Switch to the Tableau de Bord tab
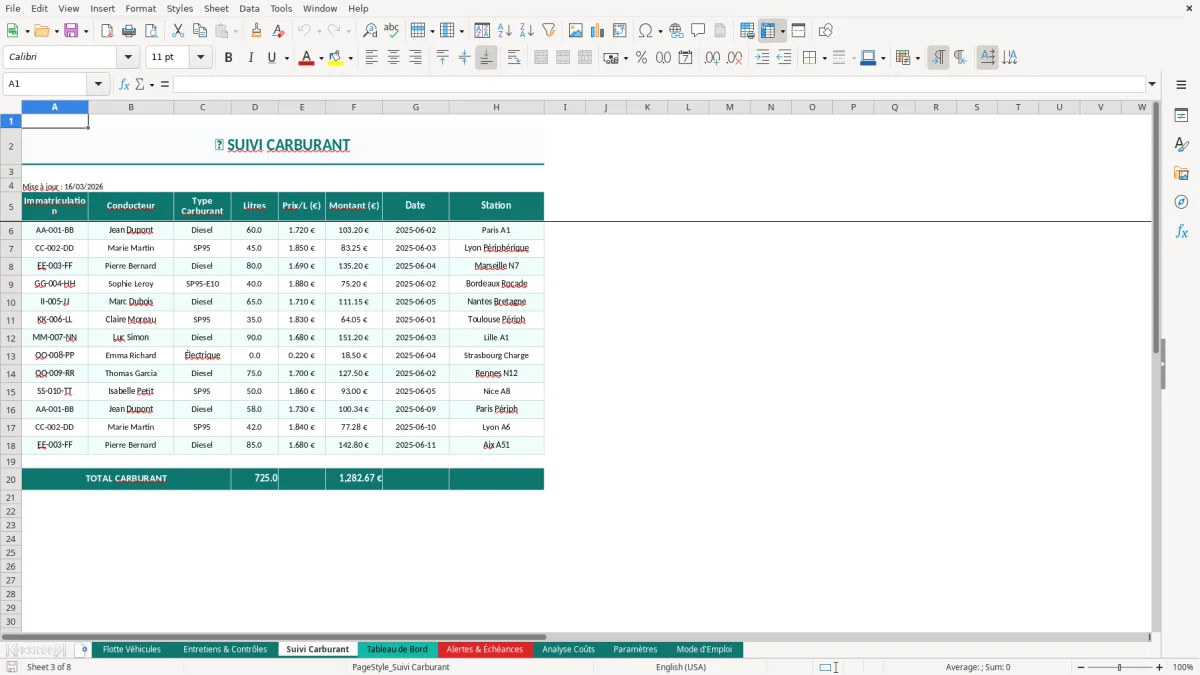The height and width of the screenshot is (675, 1200). [x=397, y=649]
